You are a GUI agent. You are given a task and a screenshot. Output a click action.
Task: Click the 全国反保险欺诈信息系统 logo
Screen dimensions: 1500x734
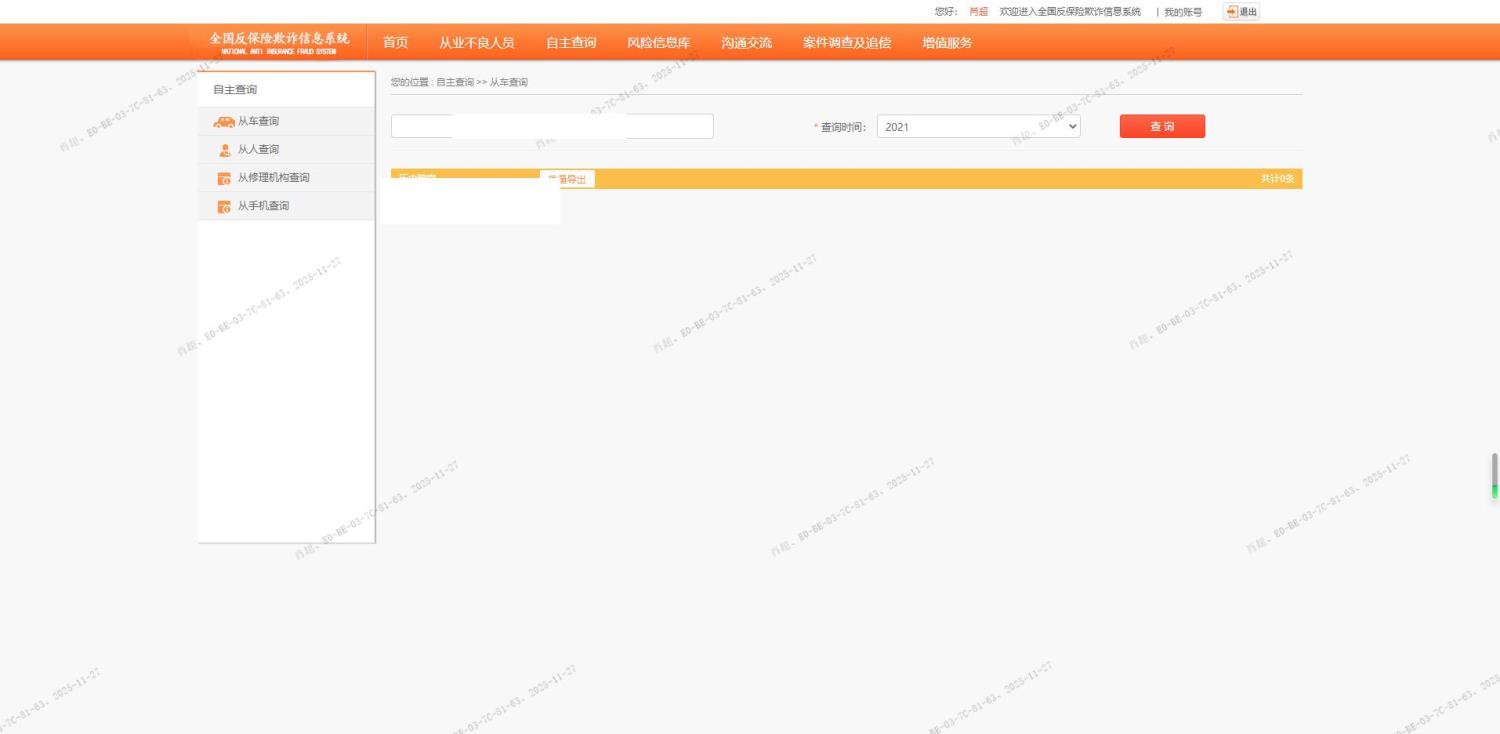279,42
